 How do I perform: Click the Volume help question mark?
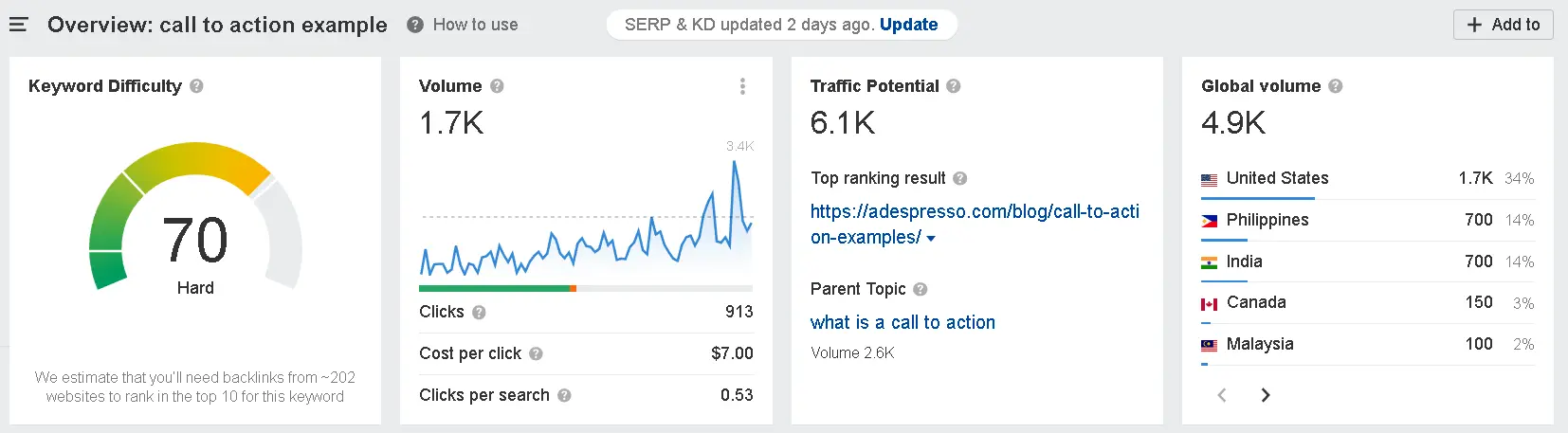coord(497,86)
